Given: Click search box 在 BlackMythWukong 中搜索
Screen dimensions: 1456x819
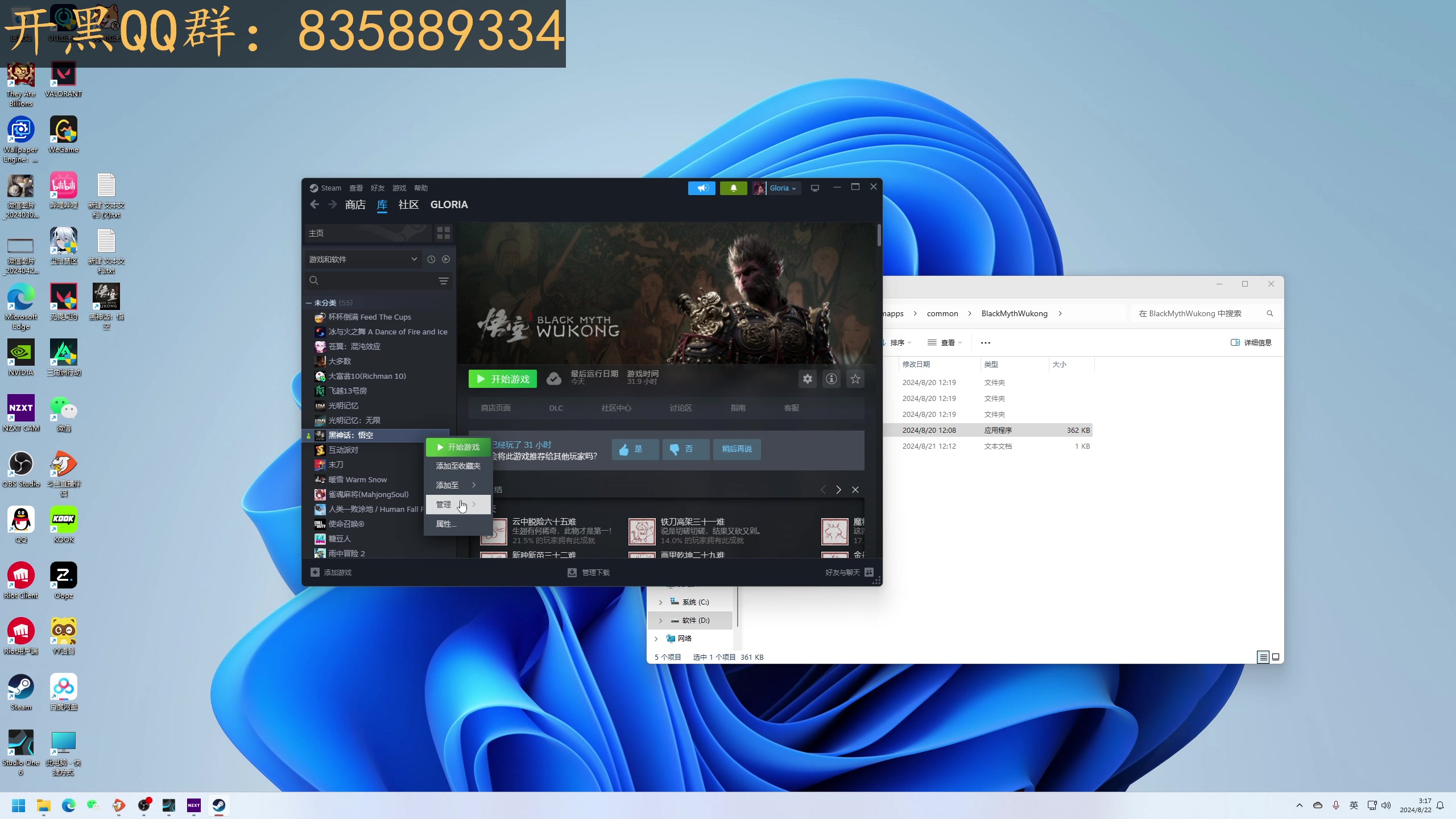Looking at the screenshot, I should pyautogui.click(x=1205, y=314).
